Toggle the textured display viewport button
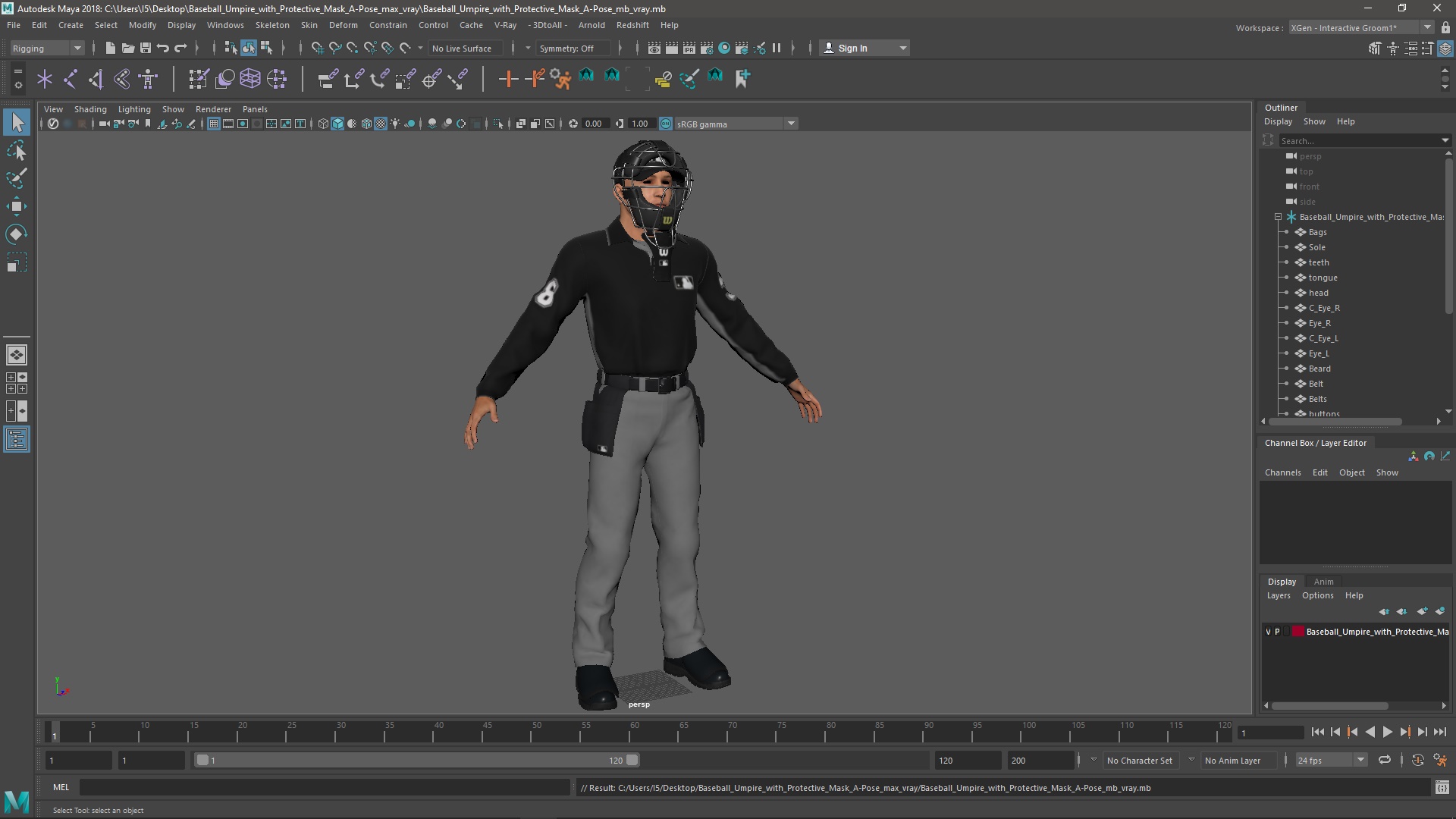1456x819 pixels. point(381,124)
